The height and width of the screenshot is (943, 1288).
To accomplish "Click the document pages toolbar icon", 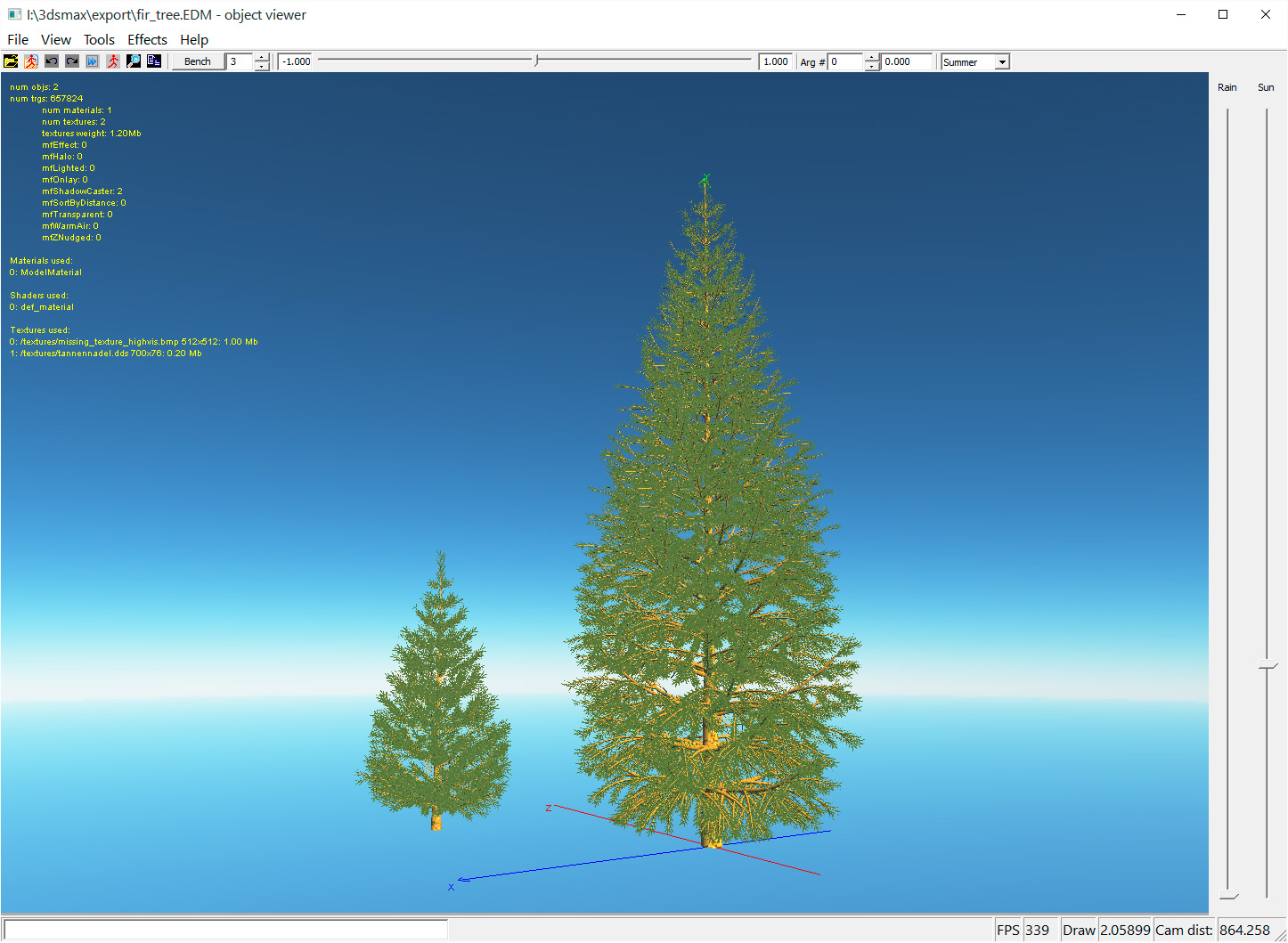I will point(154,61).
